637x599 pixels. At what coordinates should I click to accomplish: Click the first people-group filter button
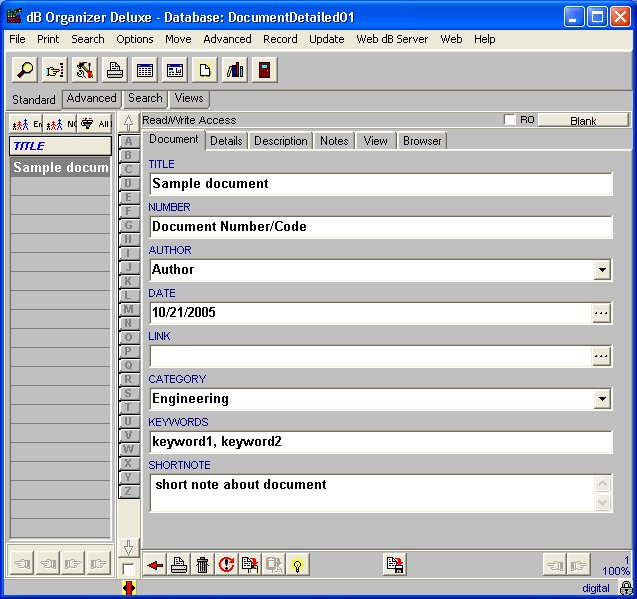click(x=26, y=124)
